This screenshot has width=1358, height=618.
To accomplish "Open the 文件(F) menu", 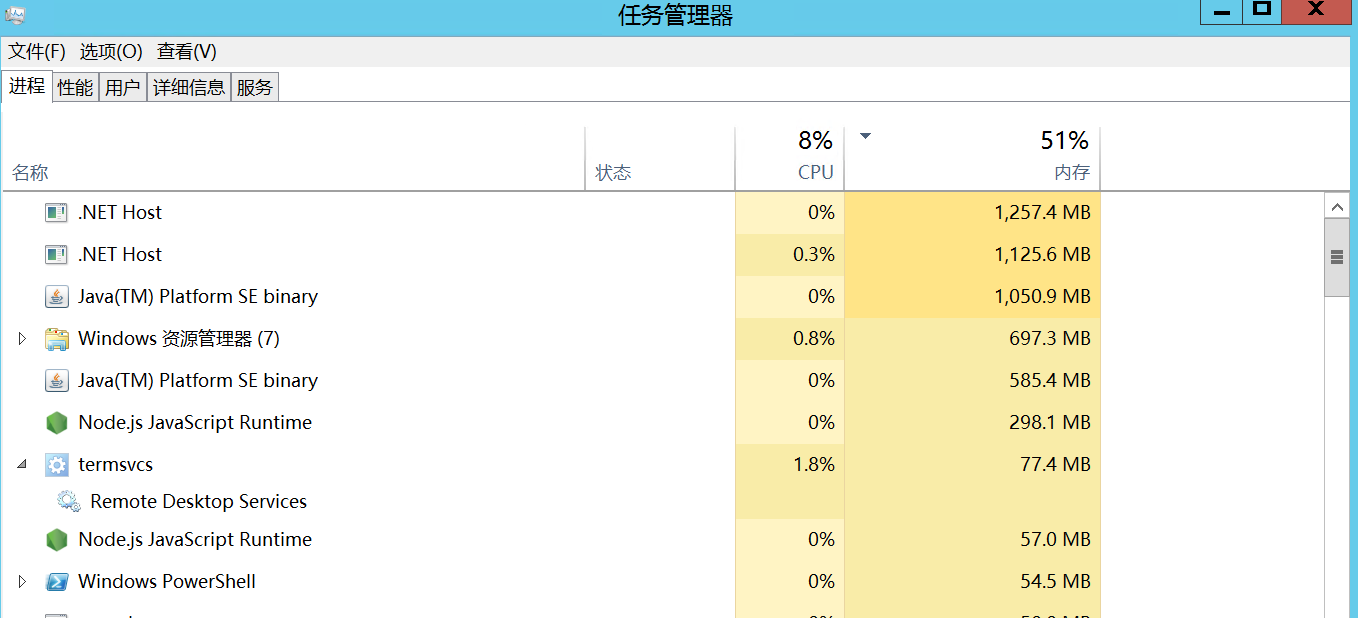I will [37, 52].
